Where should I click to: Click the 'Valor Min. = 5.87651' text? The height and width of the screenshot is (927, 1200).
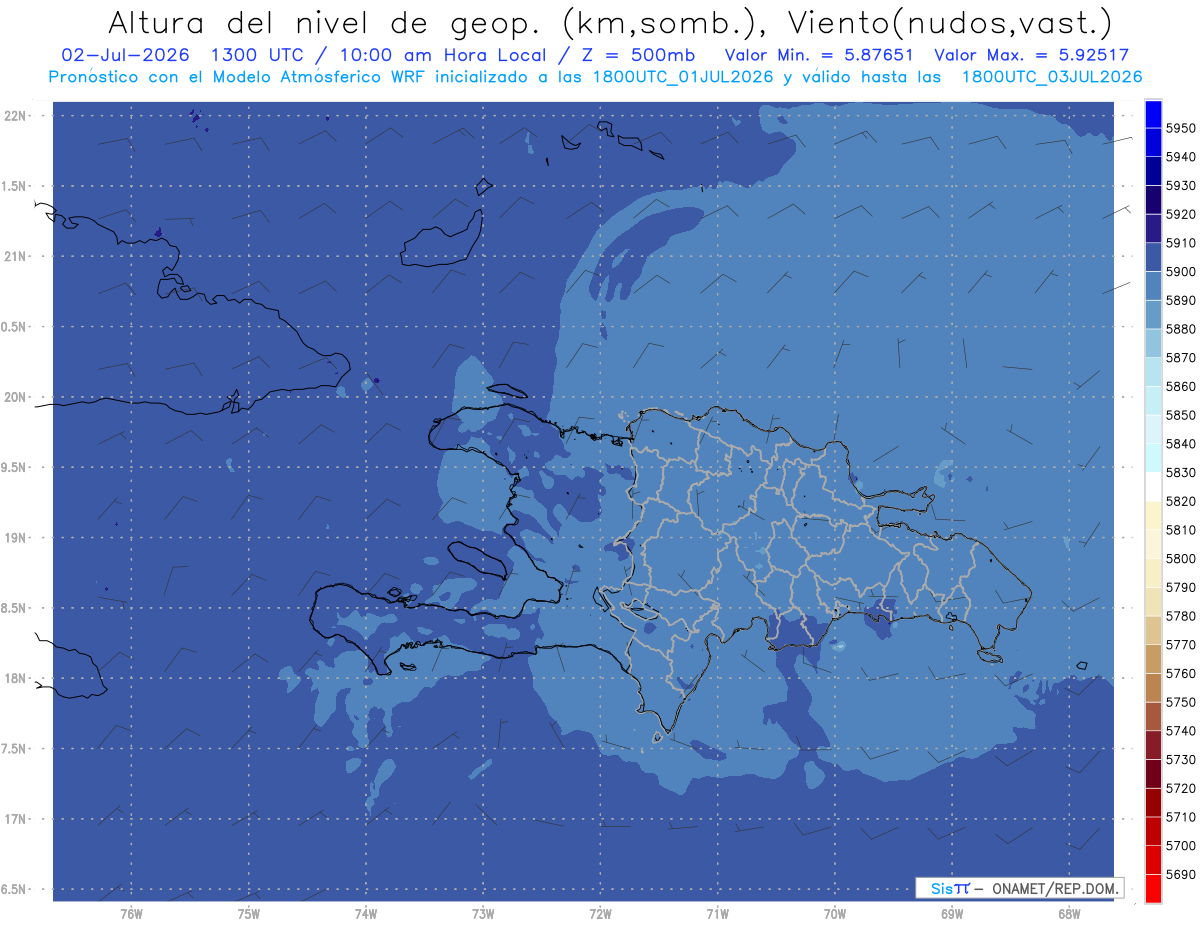pos(819,55)
